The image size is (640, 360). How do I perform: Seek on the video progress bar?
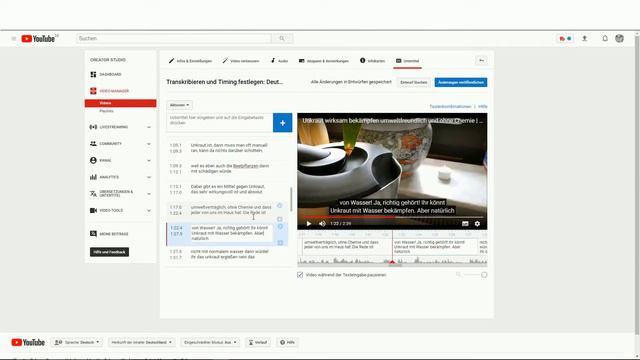(x=392, y=217)
